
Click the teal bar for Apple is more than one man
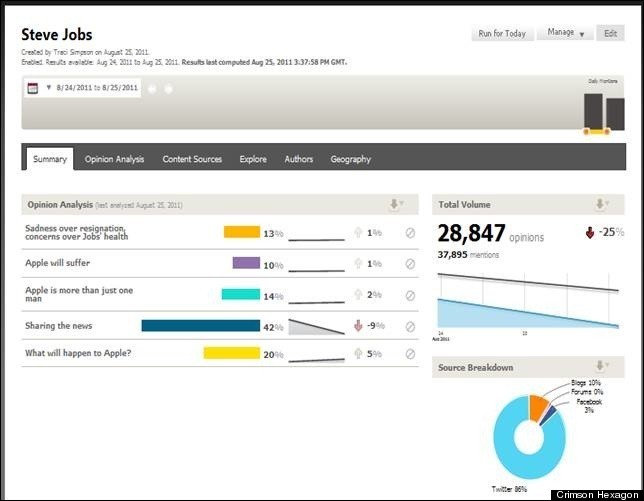[x=241, y=294]
